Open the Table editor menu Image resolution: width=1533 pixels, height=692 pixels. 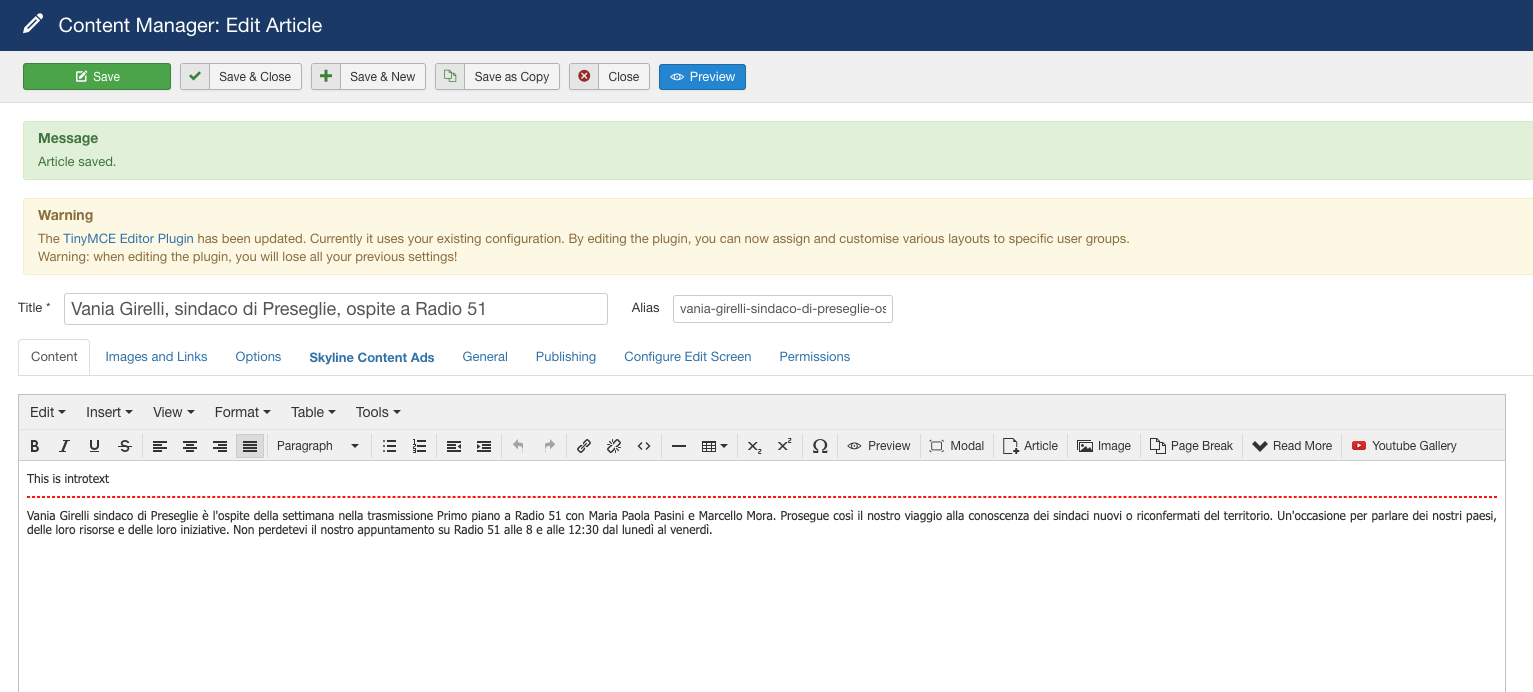coord(313,412)
